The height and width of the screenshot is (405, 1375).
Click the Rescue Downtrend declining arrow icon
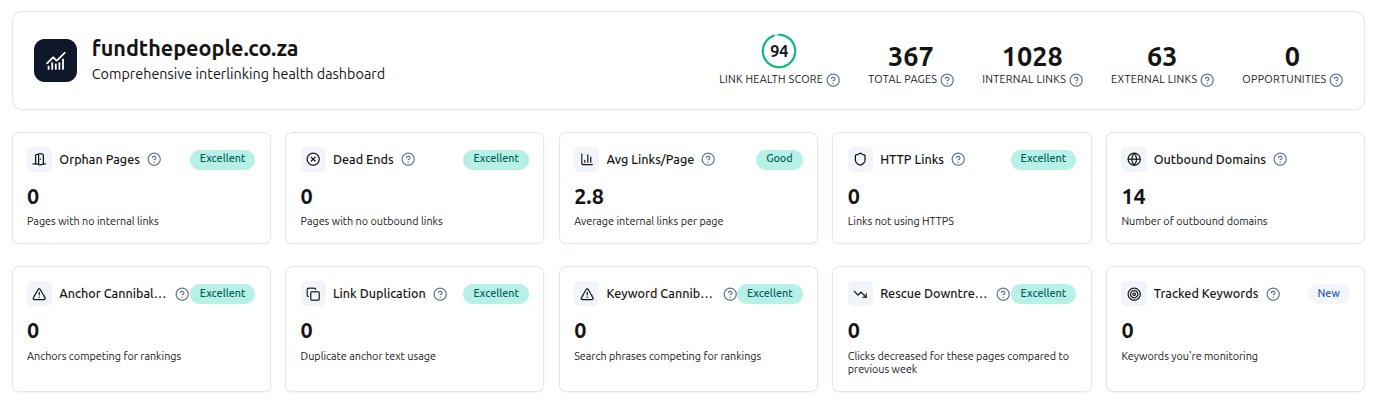[860, 294]
